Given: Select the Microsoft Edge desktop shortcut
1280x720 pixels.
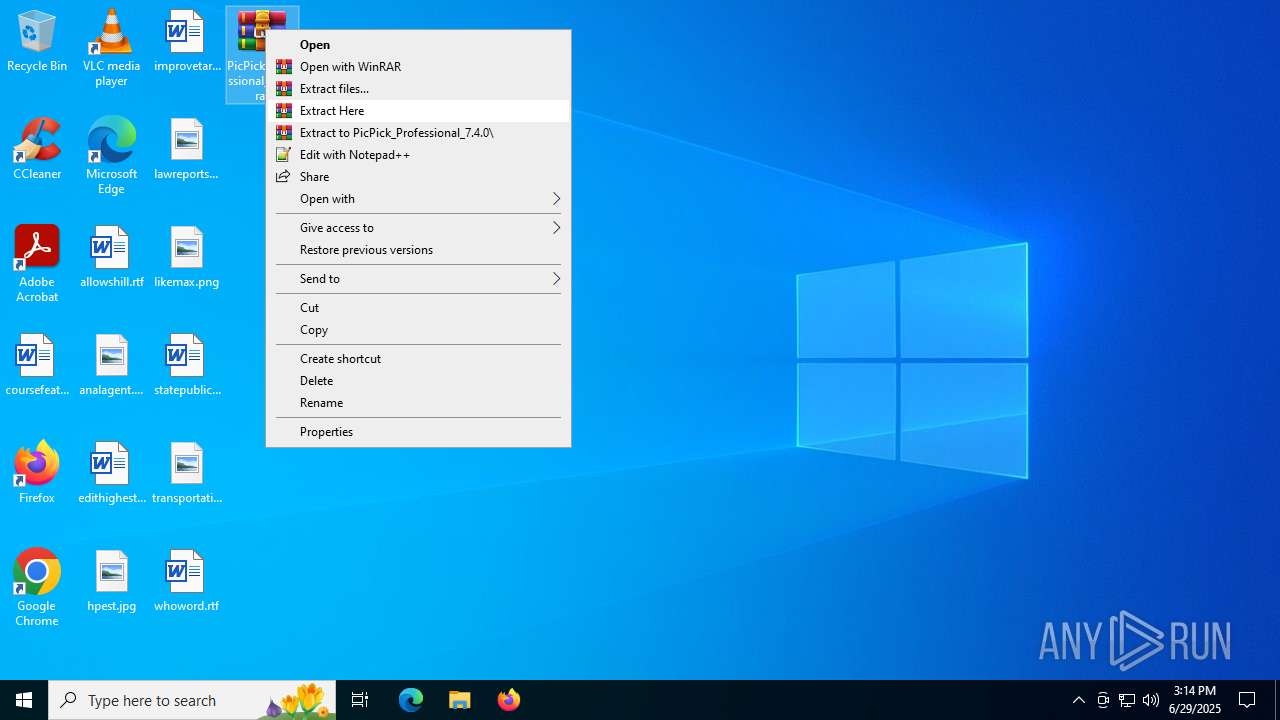Looking at the screenshot, I should (x=111, y=155).
